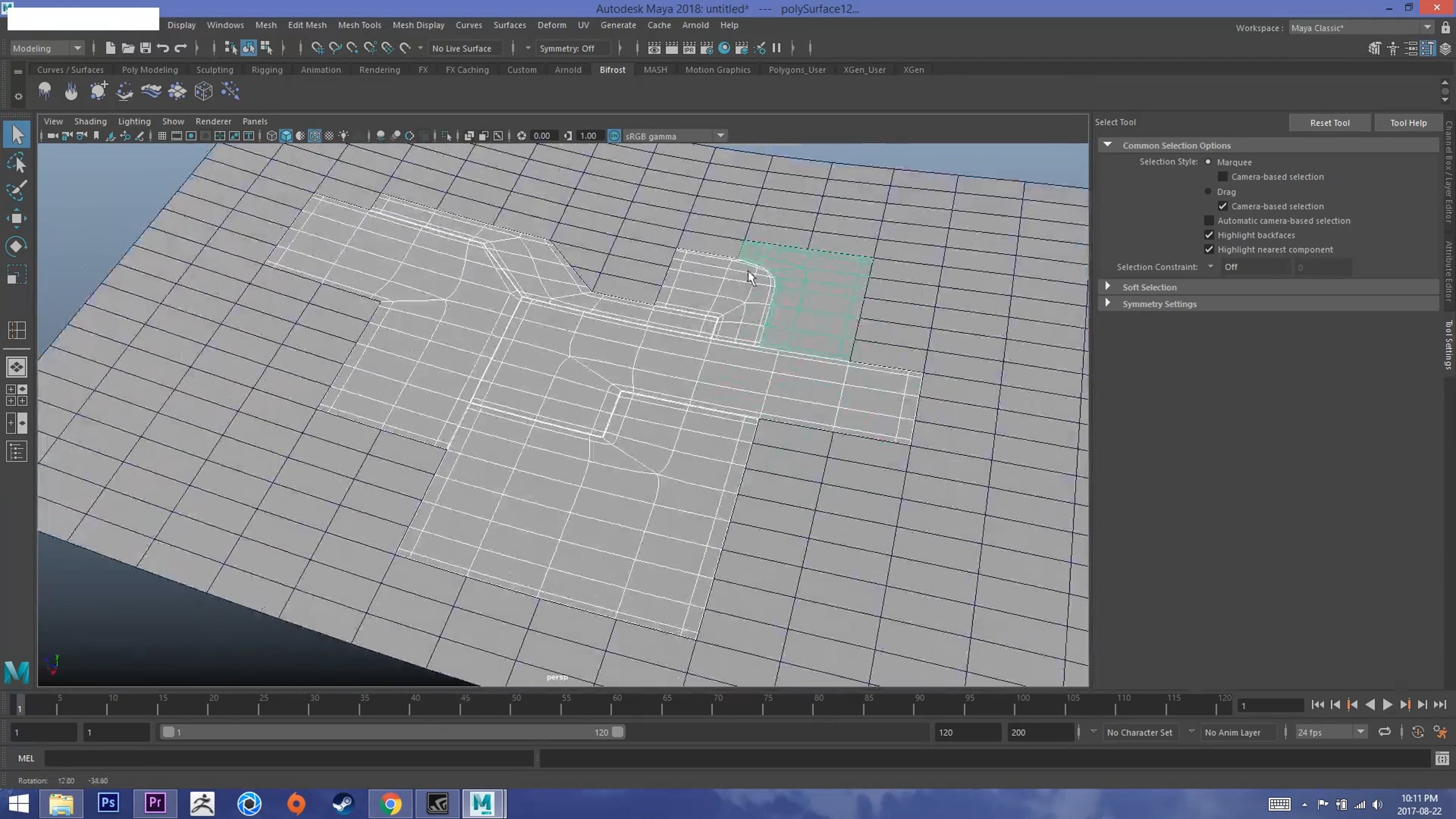
Task: Select the arrow Select tool in toolbox
Action: (16, 134)
